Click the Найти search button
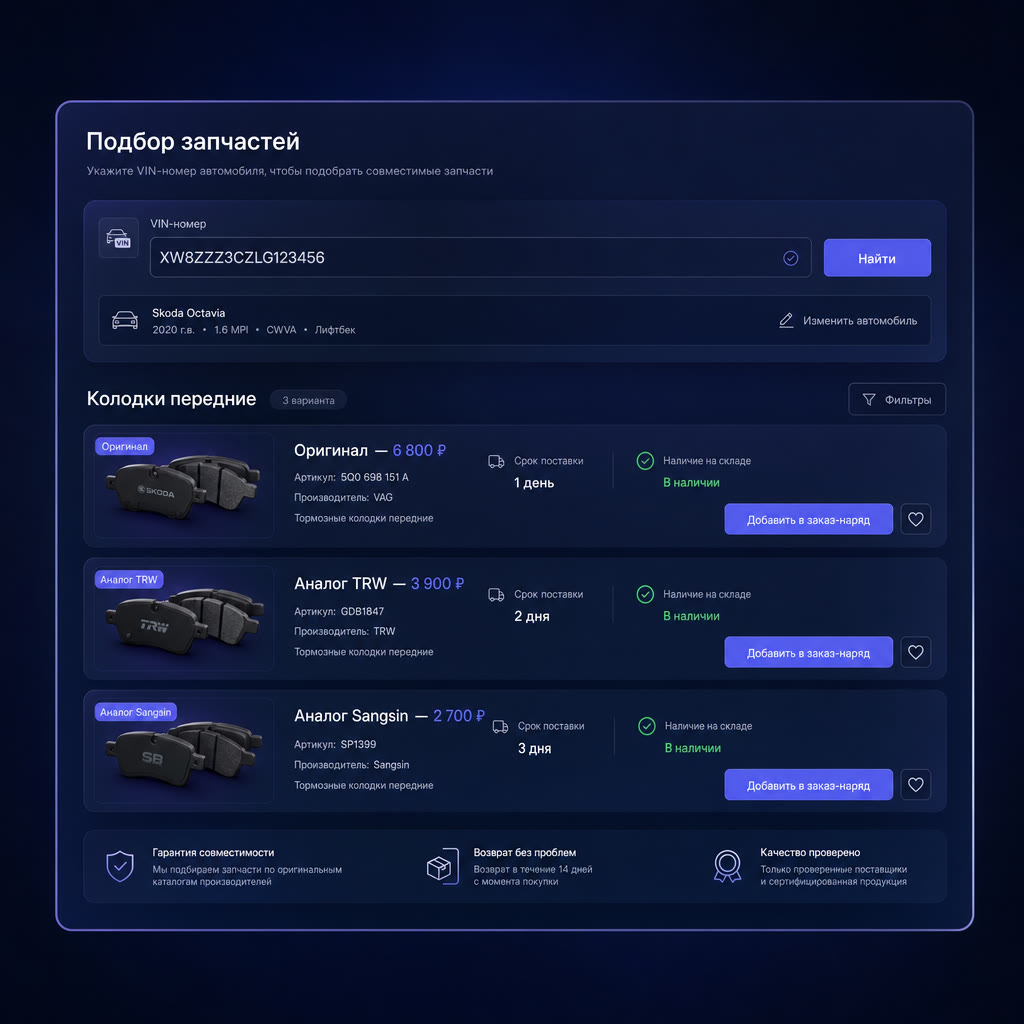This screenshot has height=1024, width=1024. pyautogui.click(x=877, y=258)
